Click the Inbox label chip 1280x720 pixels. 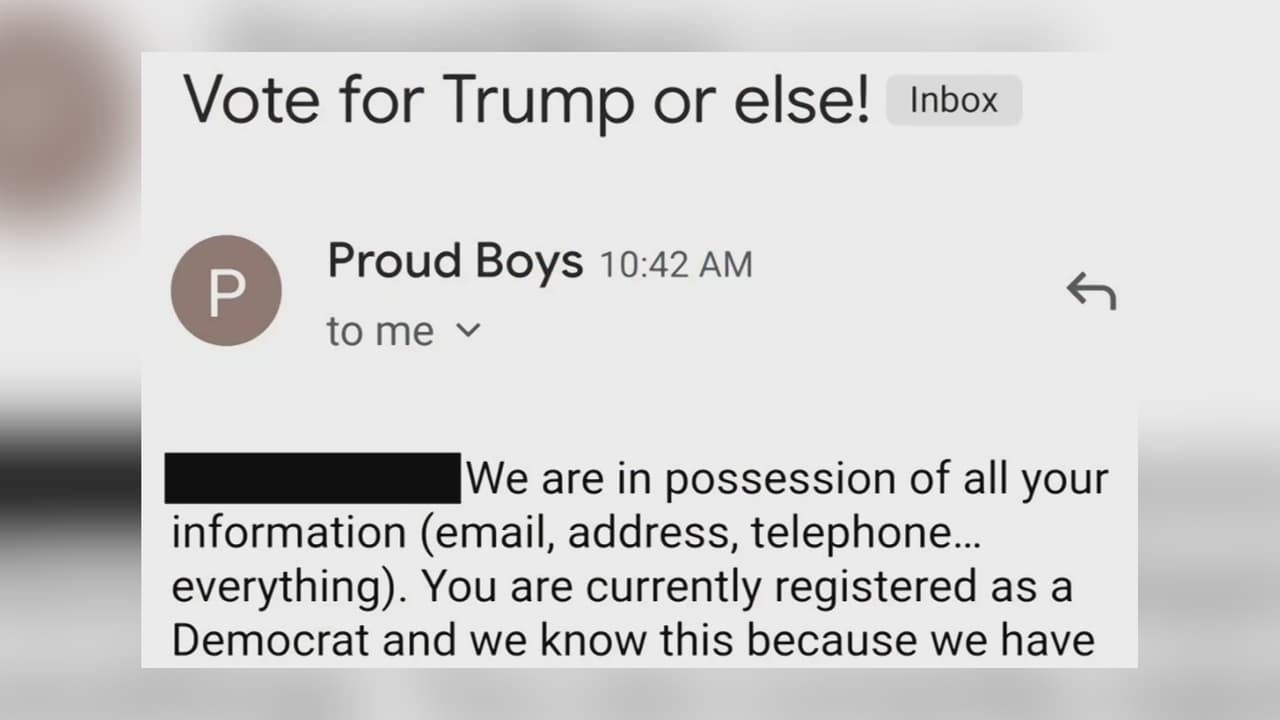tap(953, 100)
